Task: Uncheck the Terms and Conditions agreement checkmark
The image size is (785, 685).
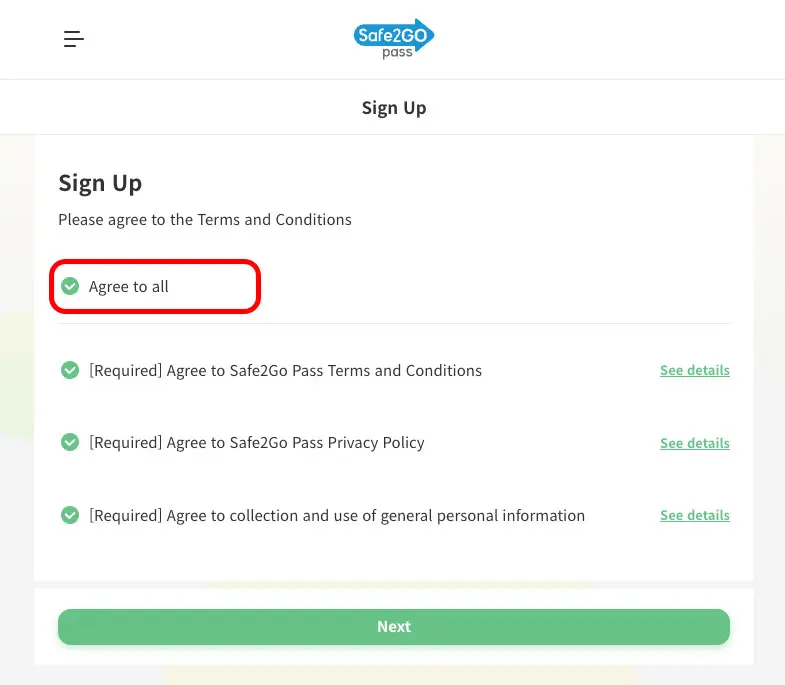Action: coord(70,370)
